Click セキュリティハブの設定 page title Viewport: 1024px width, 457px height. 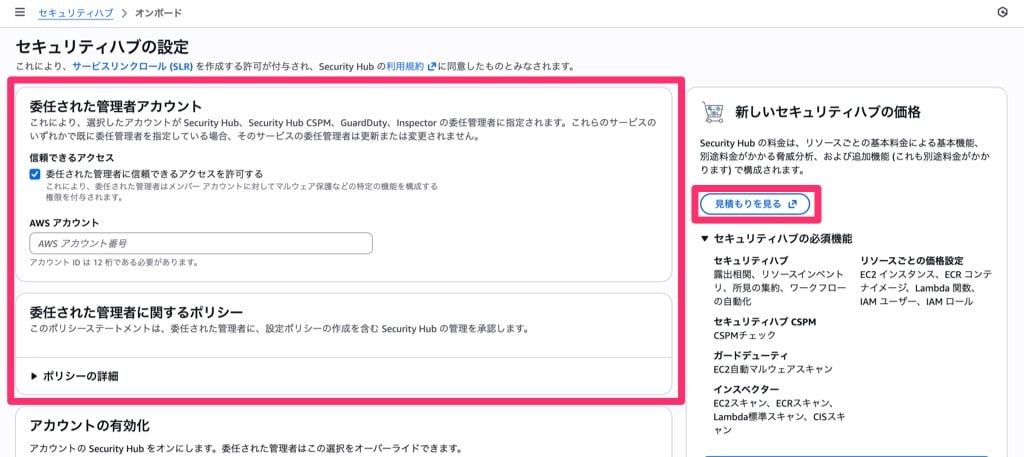[102, 47]
